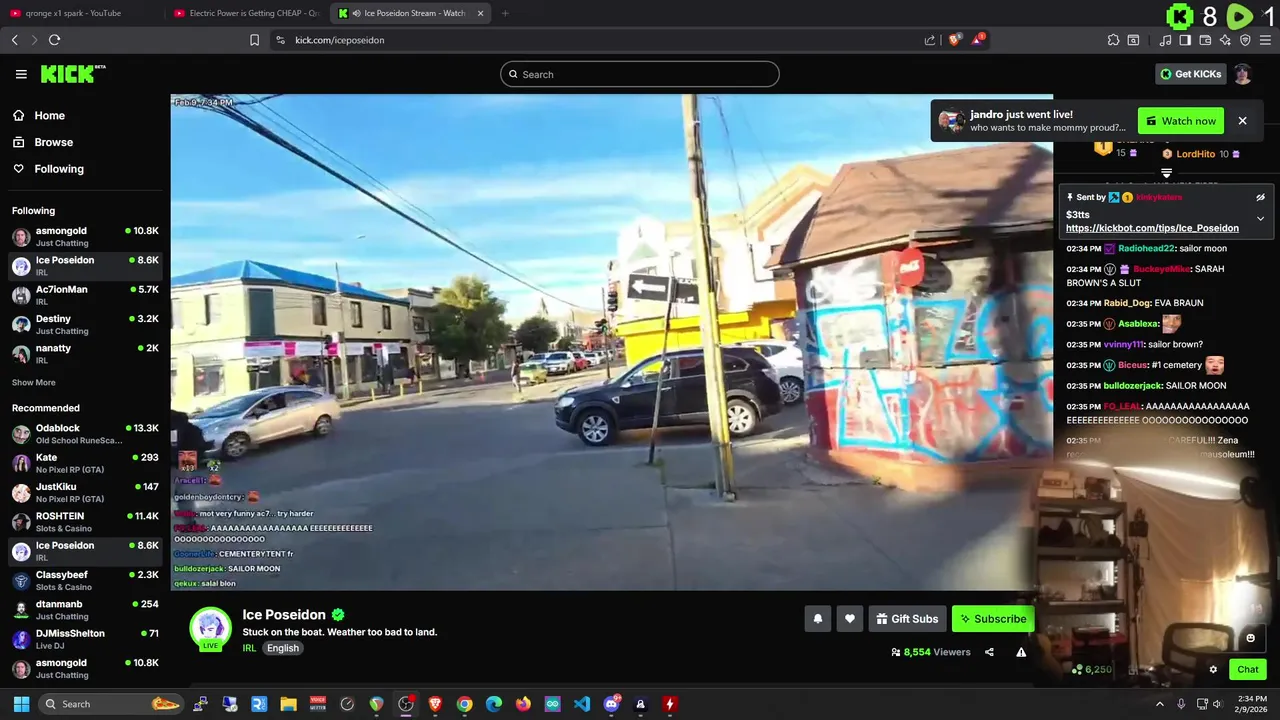Subscribe to Ice Poseidon
This screenshot has width=1280, height=720.
(993, 619)
